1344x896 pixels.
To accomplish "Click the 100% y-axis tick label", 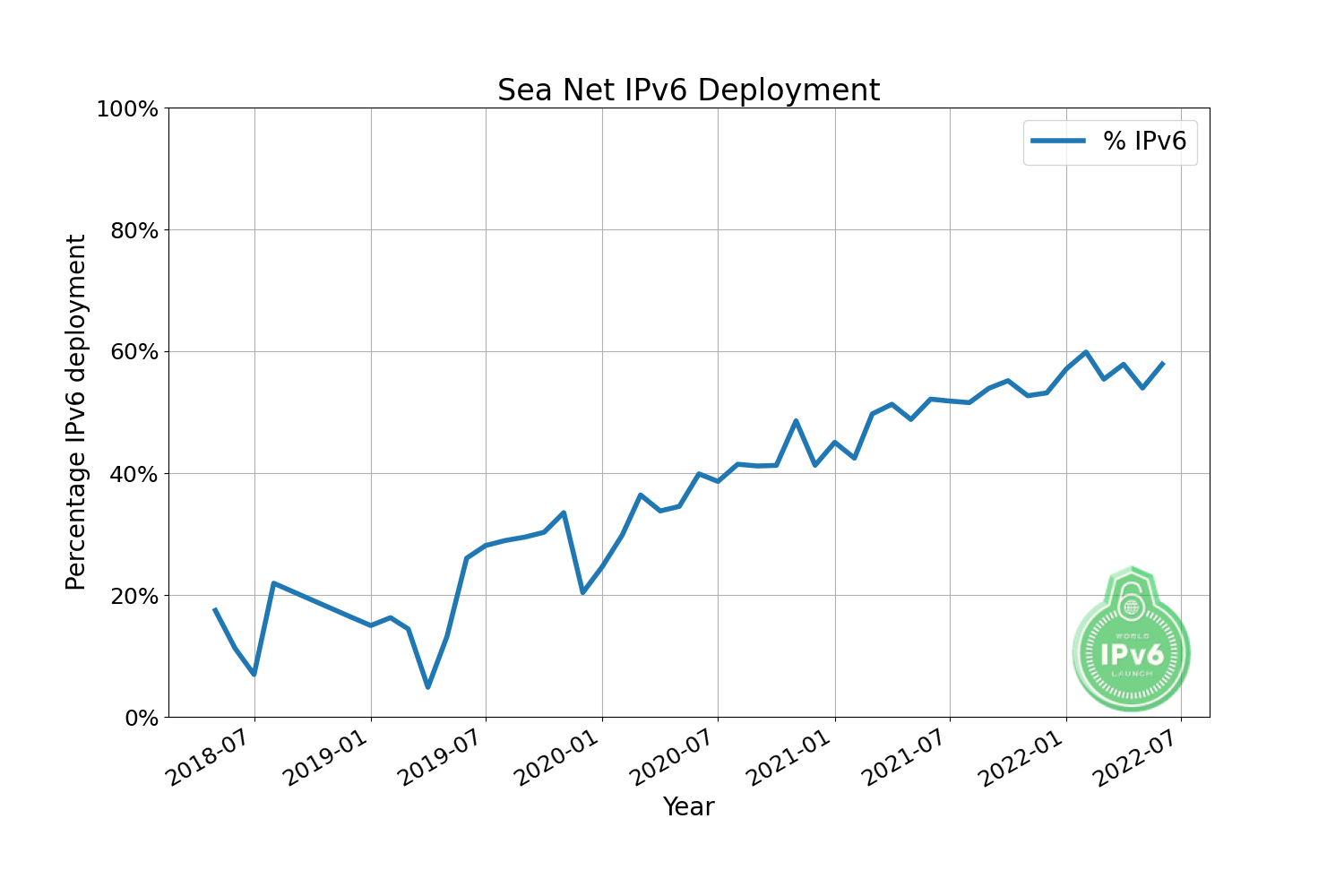I will (x=126, y=109).
